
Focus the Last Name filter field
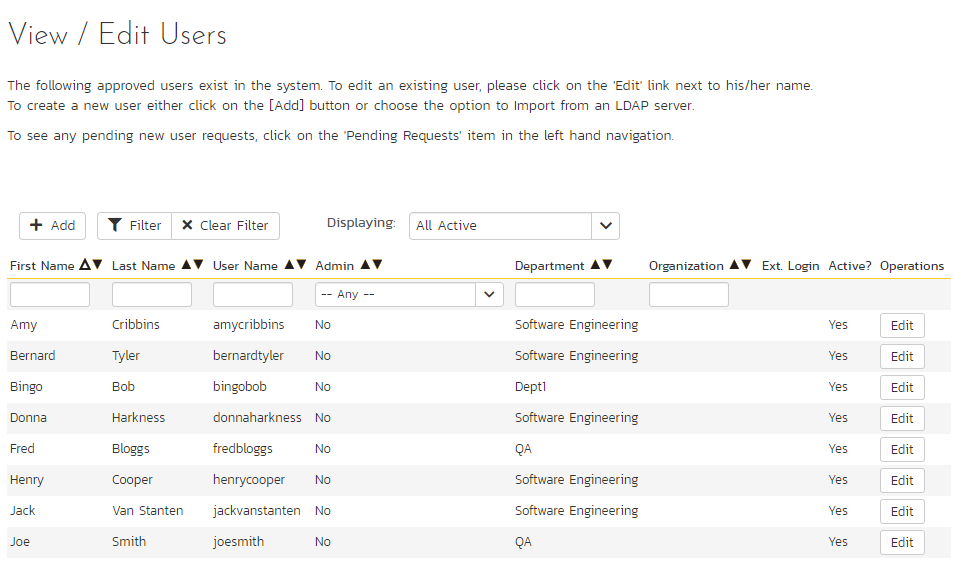[x=152, y=295]
